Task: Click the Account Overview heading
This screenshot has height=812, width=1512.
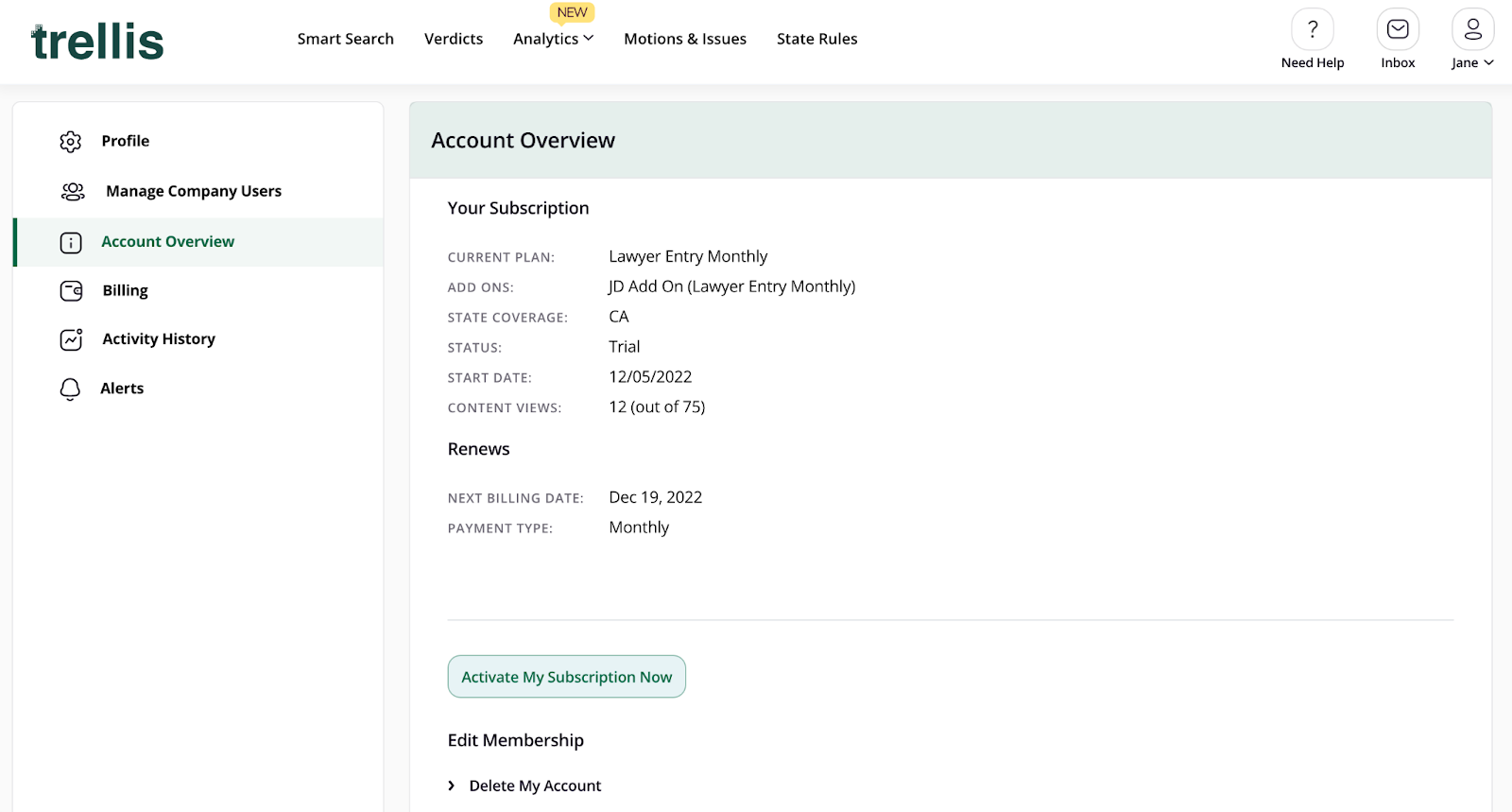Action: pos(524,141)
